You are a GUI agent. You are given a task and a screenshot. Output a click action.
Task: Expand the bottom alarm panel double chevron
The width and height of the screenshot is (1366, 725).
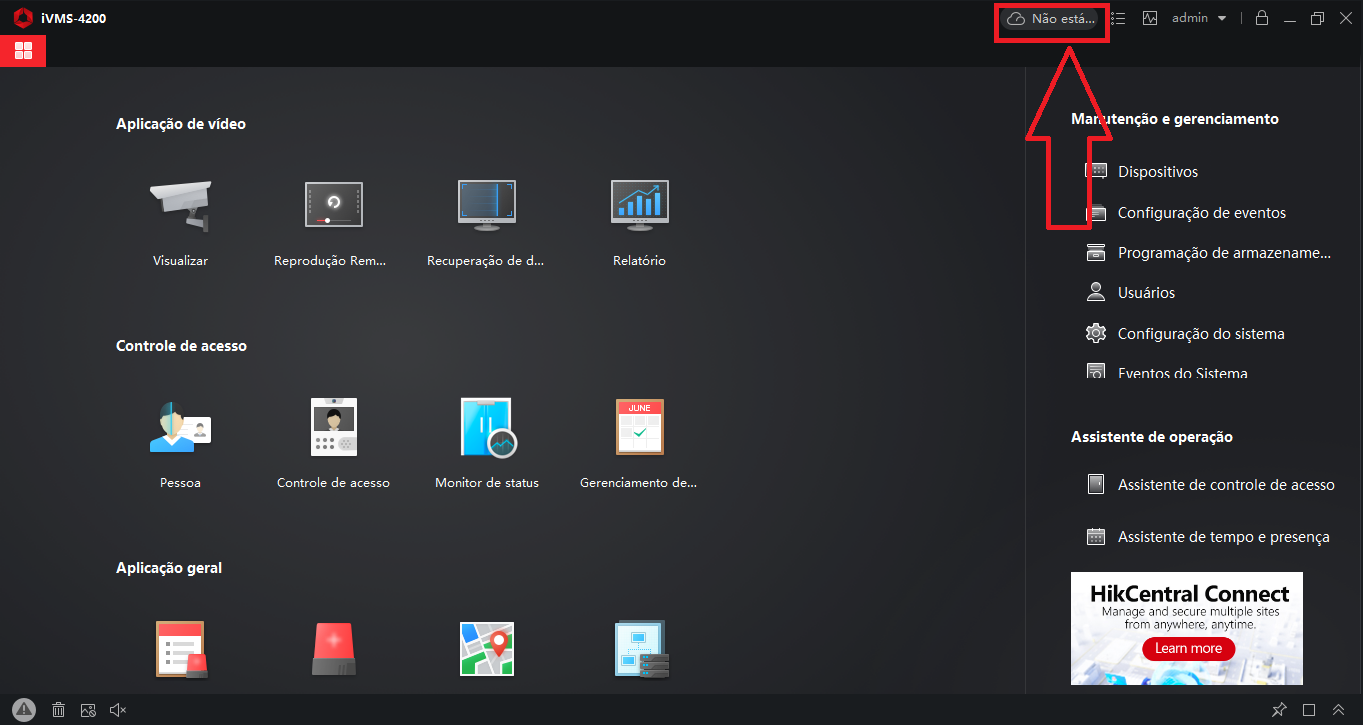coord(1339,710)
